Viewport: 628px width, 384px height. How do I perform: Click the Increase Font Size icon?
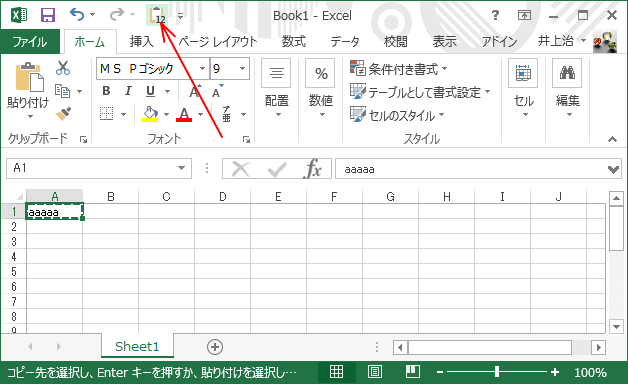click(x=195, y=91)
